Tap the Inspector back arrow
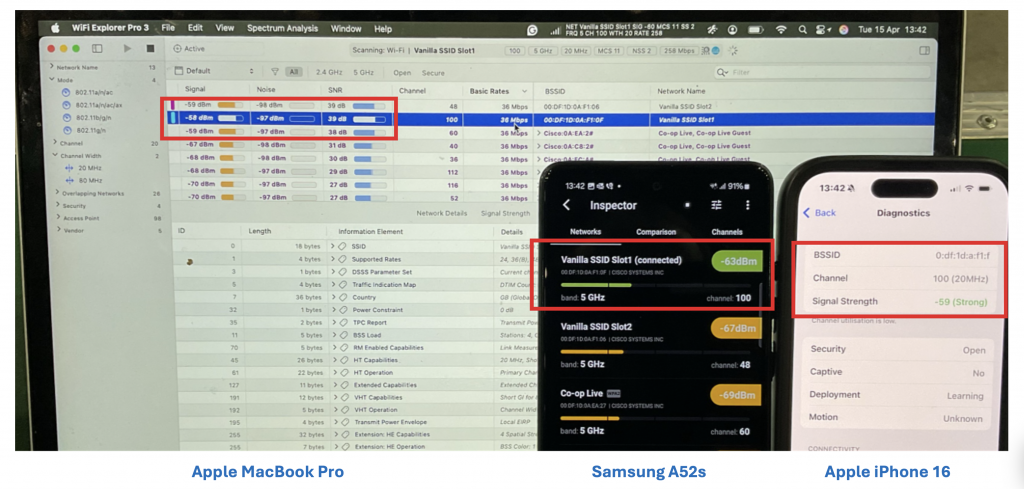This screenshot has width=1024, height=489. (x=567, y=205)
